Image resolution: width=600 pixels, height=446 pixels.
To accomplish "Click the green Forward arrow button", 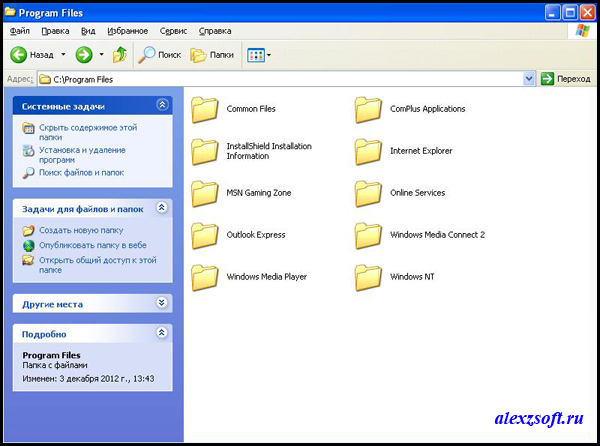I will coord(84,54).
